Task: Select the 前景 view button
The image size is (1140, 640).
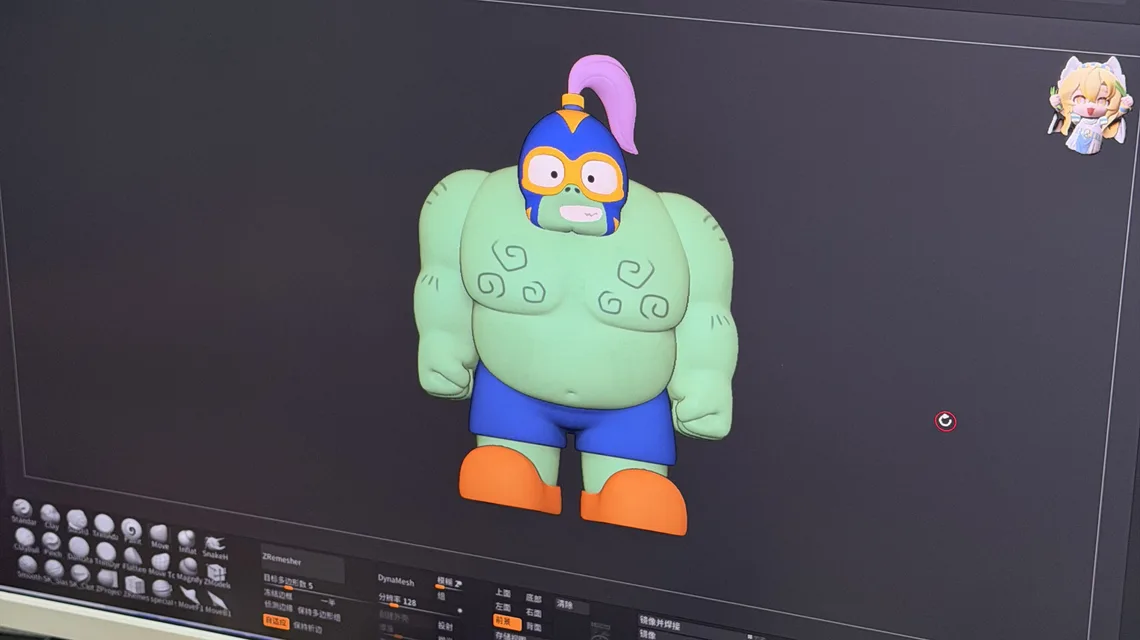Action: click(507, 622)
